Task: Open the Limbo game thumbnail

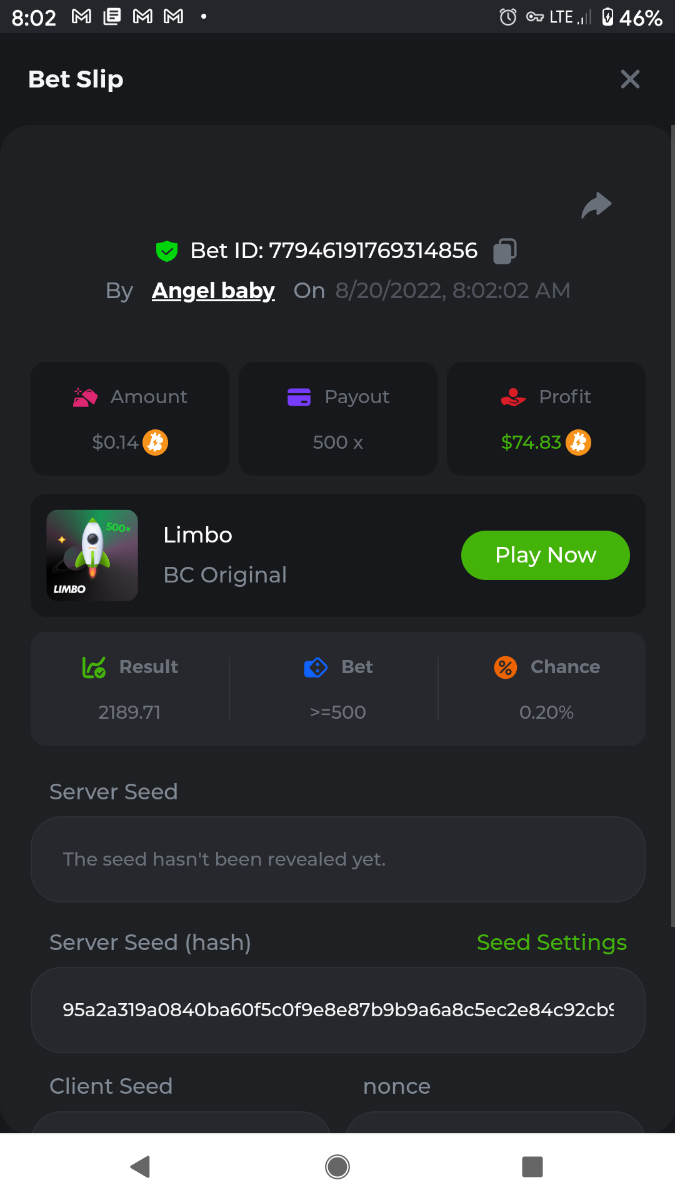Action: [x=92, y=556]
